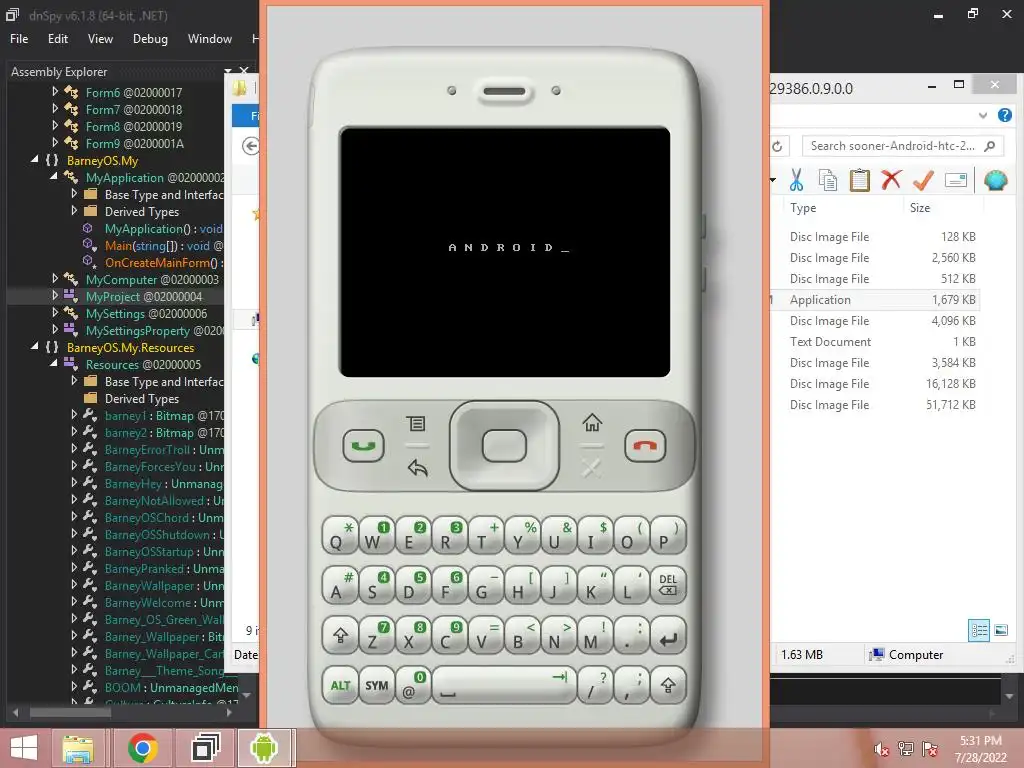The image size is (1024, 768).
Task: Select Main(string[]) method in tree
Action: [x=164, y=246]
